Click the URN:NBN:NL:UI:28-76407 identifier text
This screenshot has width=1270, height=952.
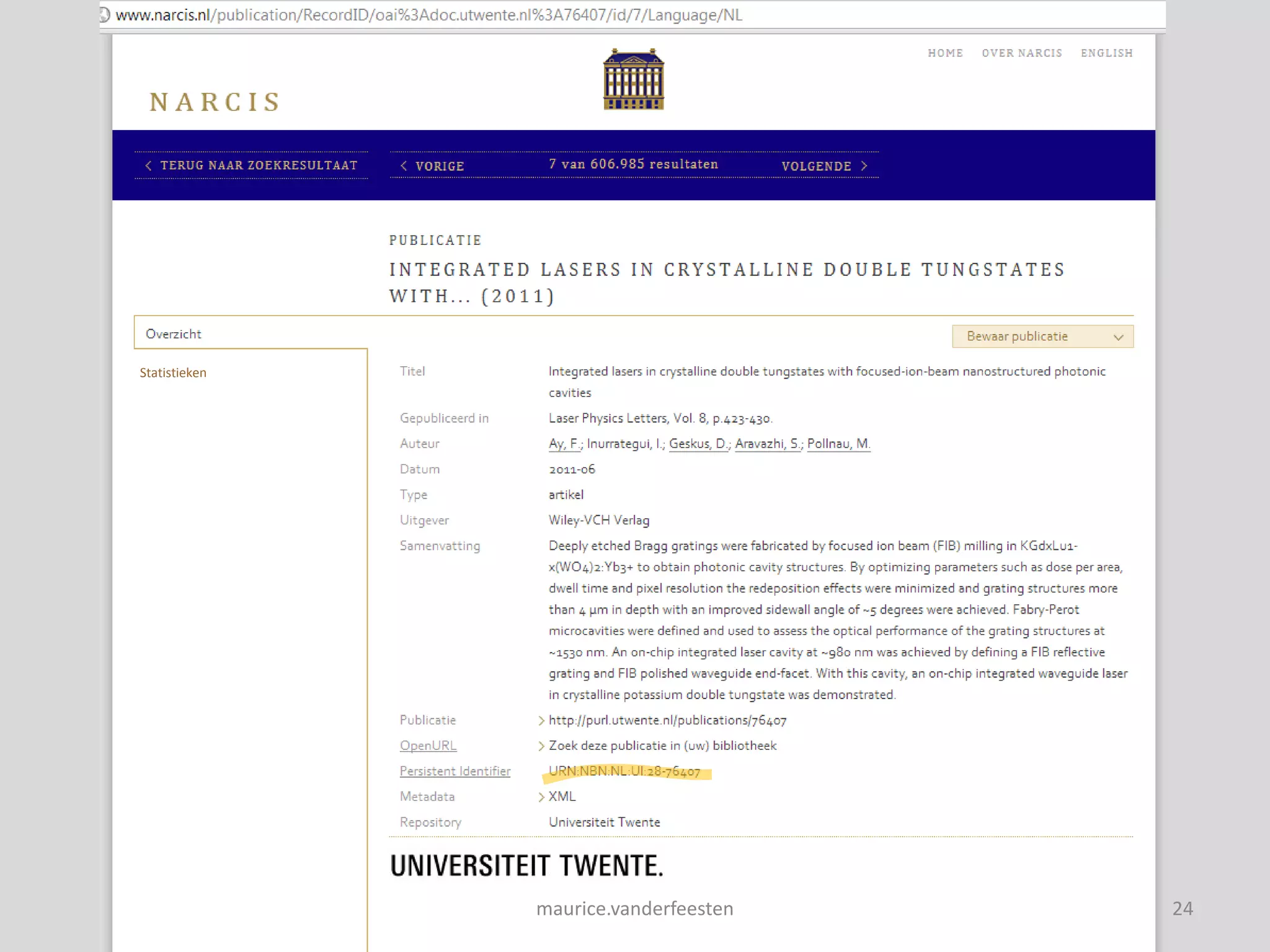pyautogui.click(x=624, y=771)
